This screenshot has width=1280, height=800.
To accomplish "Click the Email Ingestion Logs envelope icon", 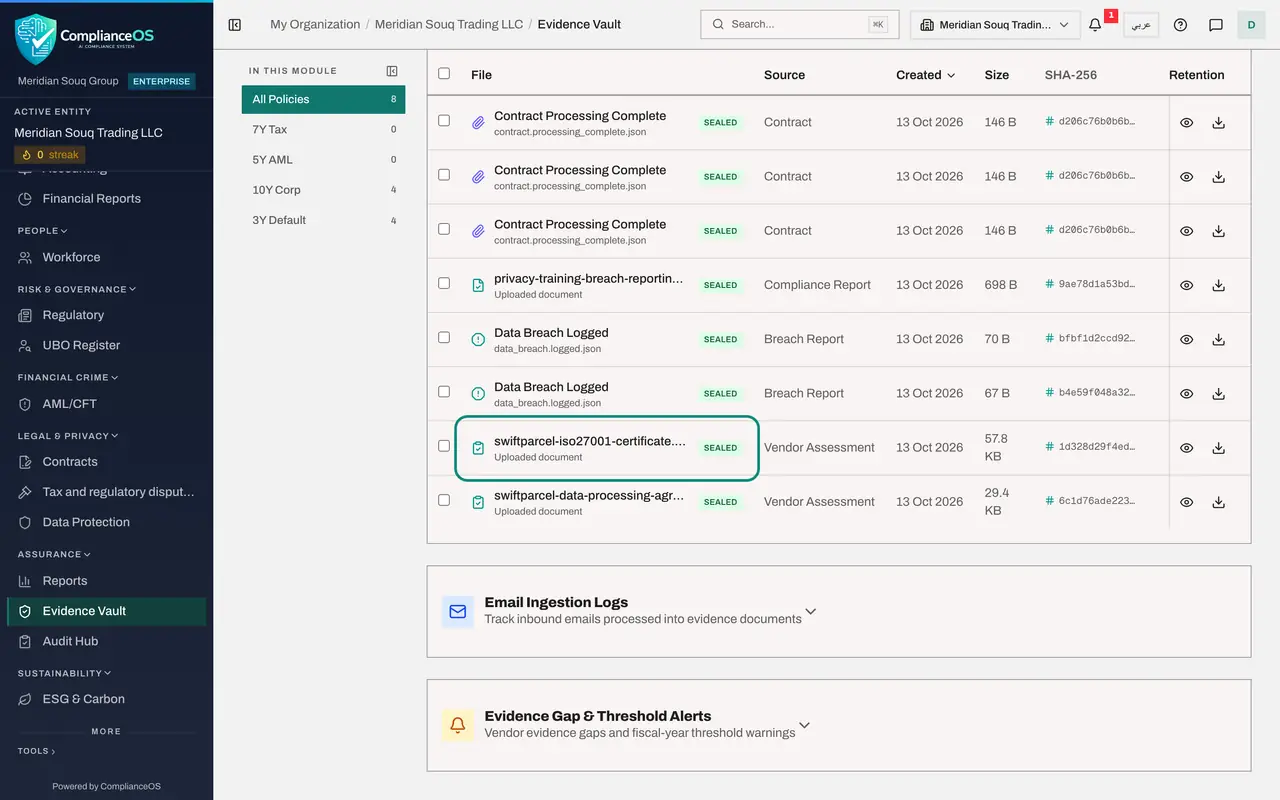I will (458, 611).
